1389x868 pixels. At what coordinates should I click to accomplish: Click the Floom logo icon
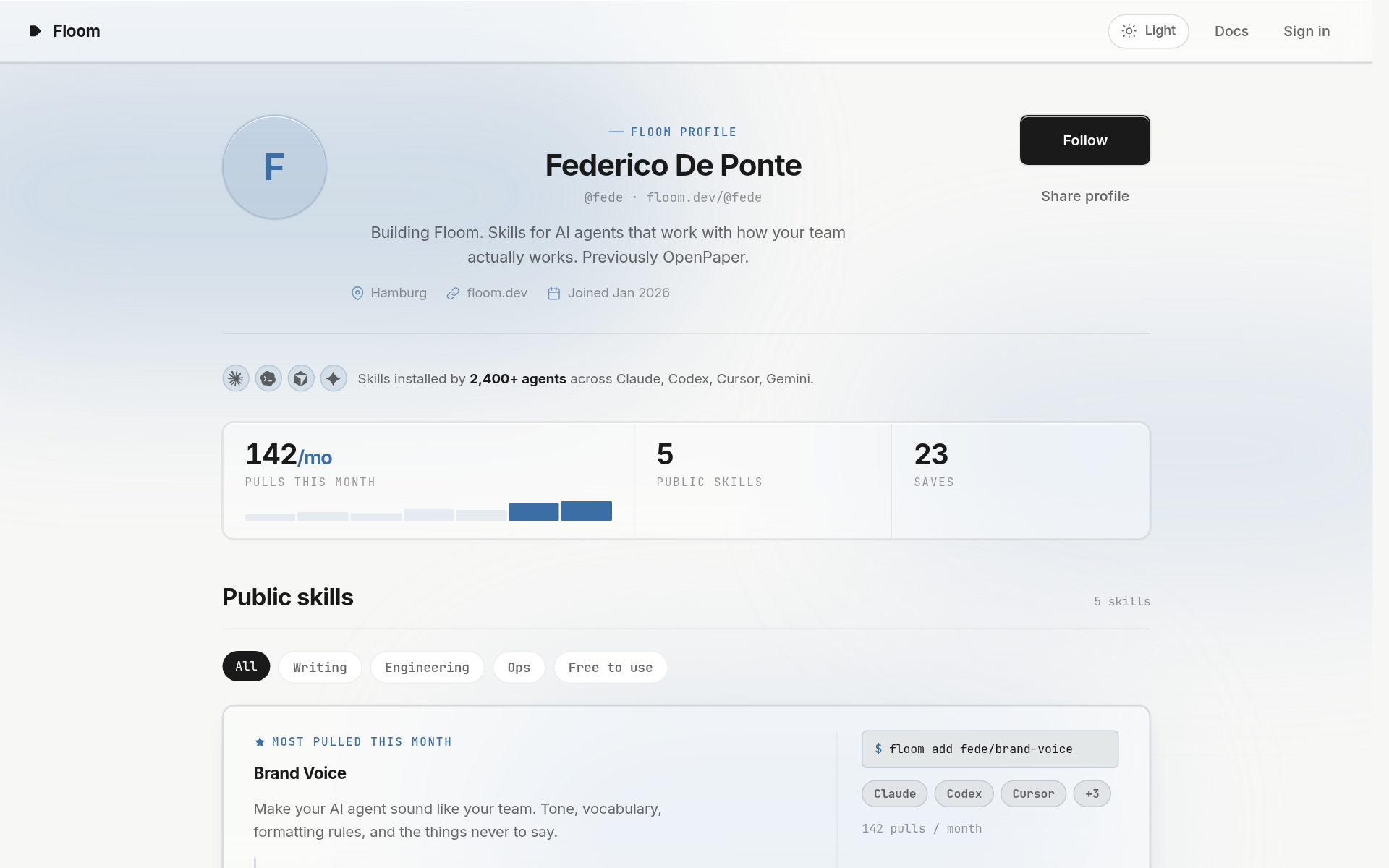[x=35, y=31]
